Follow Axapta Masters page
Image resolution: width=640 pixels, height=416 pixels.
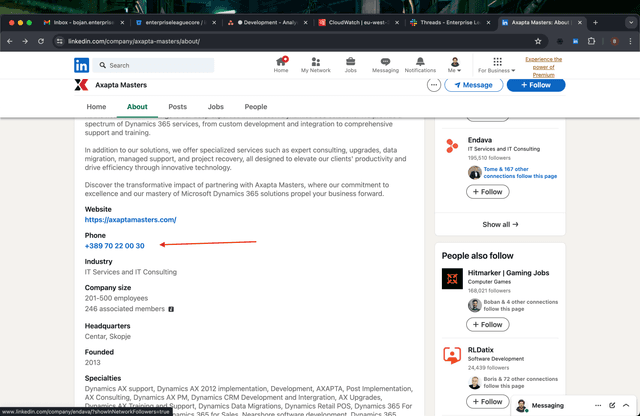point(536,85)
